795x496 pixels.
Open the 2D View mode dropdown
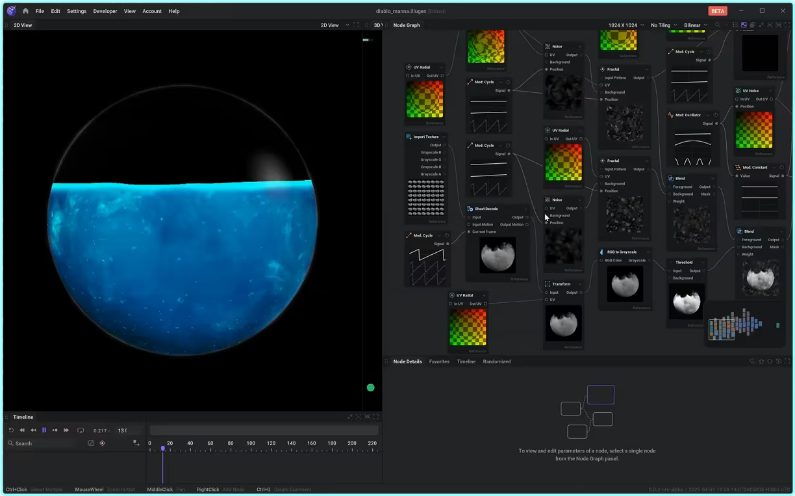click(x=335, y=25)
